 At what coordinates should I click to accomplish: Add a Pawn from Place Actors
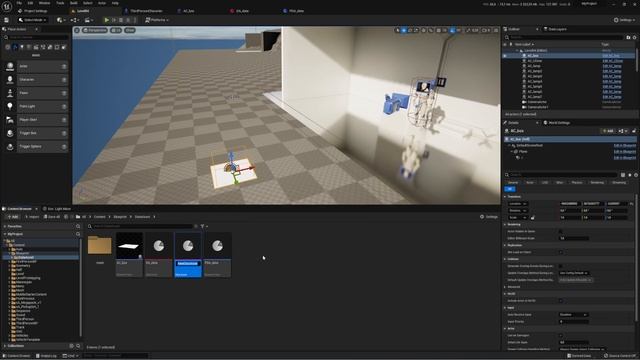coord(36,93)
